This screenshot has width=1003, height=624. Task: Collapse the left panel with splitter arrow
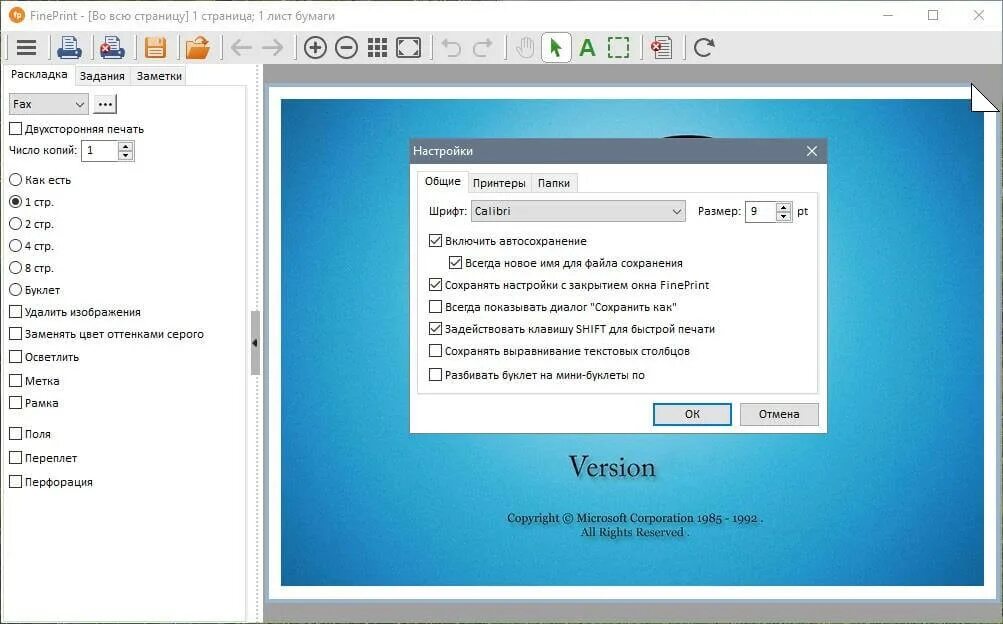pyautogui.click(x=255, y=343)
